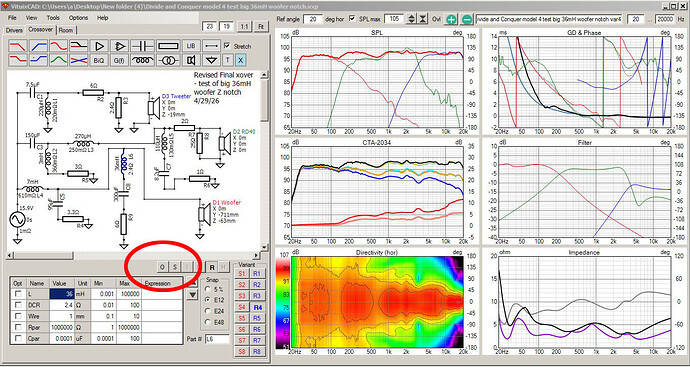Viewport: 690px width, 367px height.
Task: Store variant with S8 button
Action: [242, 352]
